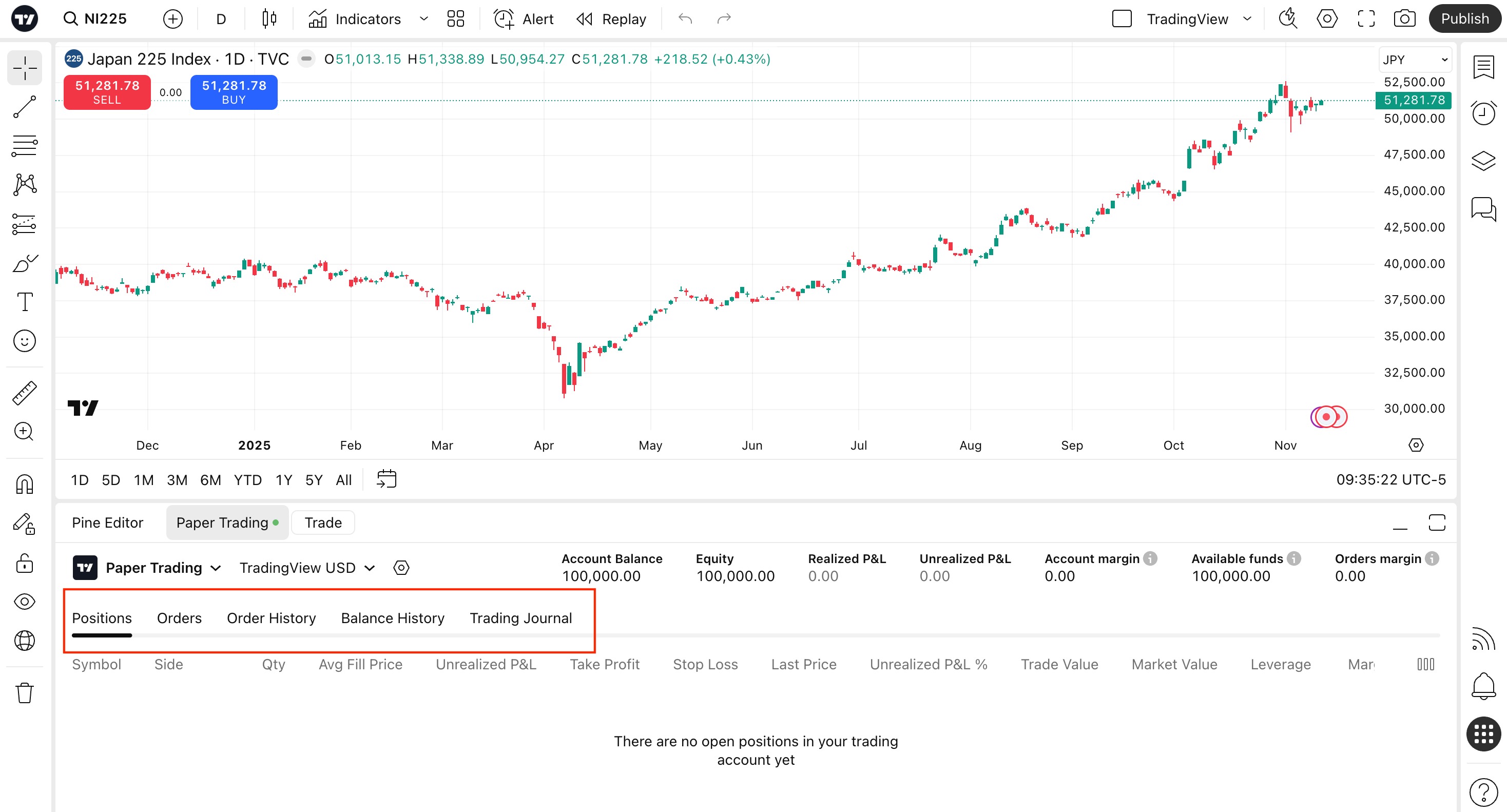1507x812 pixels.
Task: Open the ruler measure tool
Action: click(25, 393)
